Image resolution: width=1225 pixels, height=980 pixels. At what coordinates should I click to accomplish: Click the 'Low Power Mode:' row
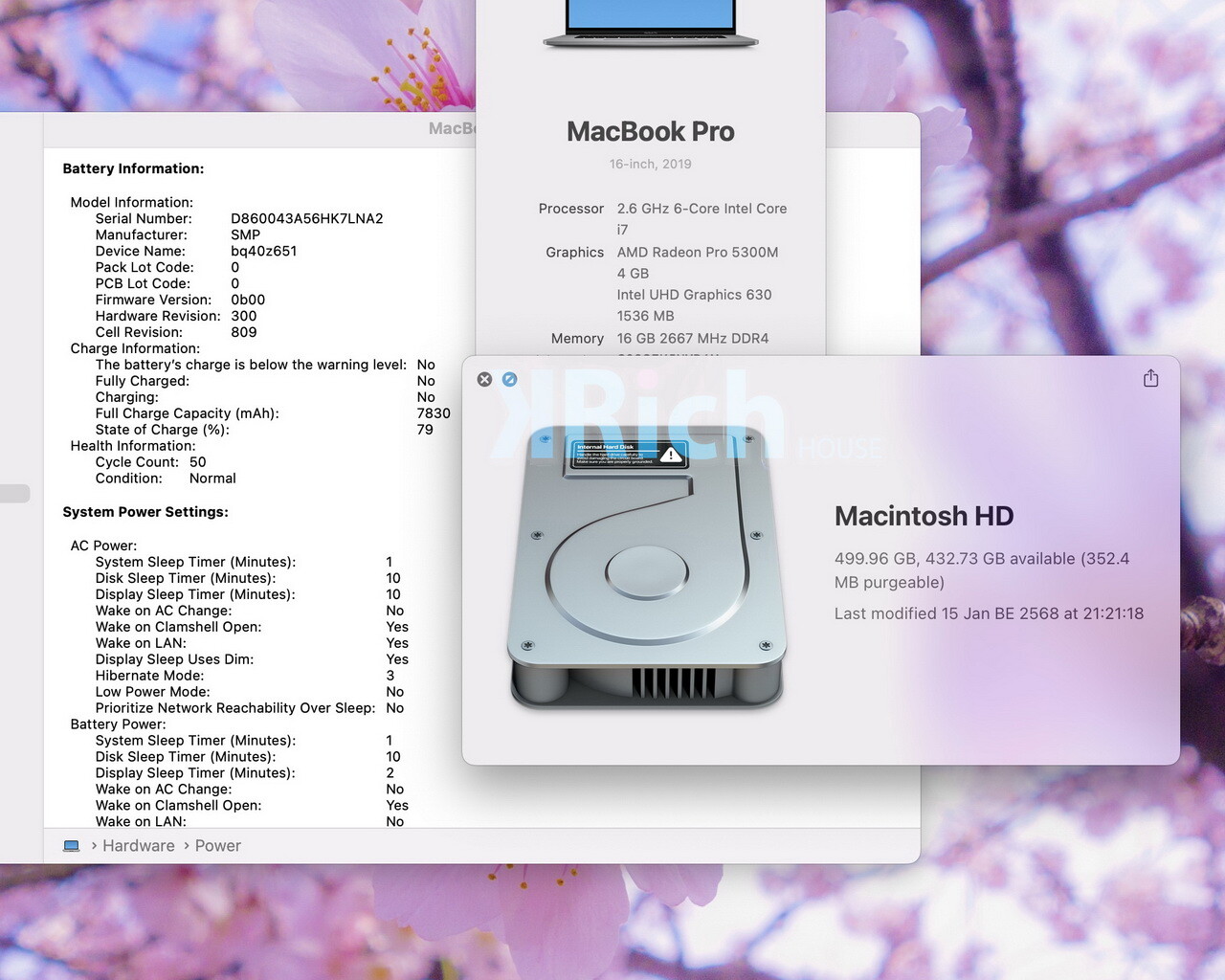250,692
